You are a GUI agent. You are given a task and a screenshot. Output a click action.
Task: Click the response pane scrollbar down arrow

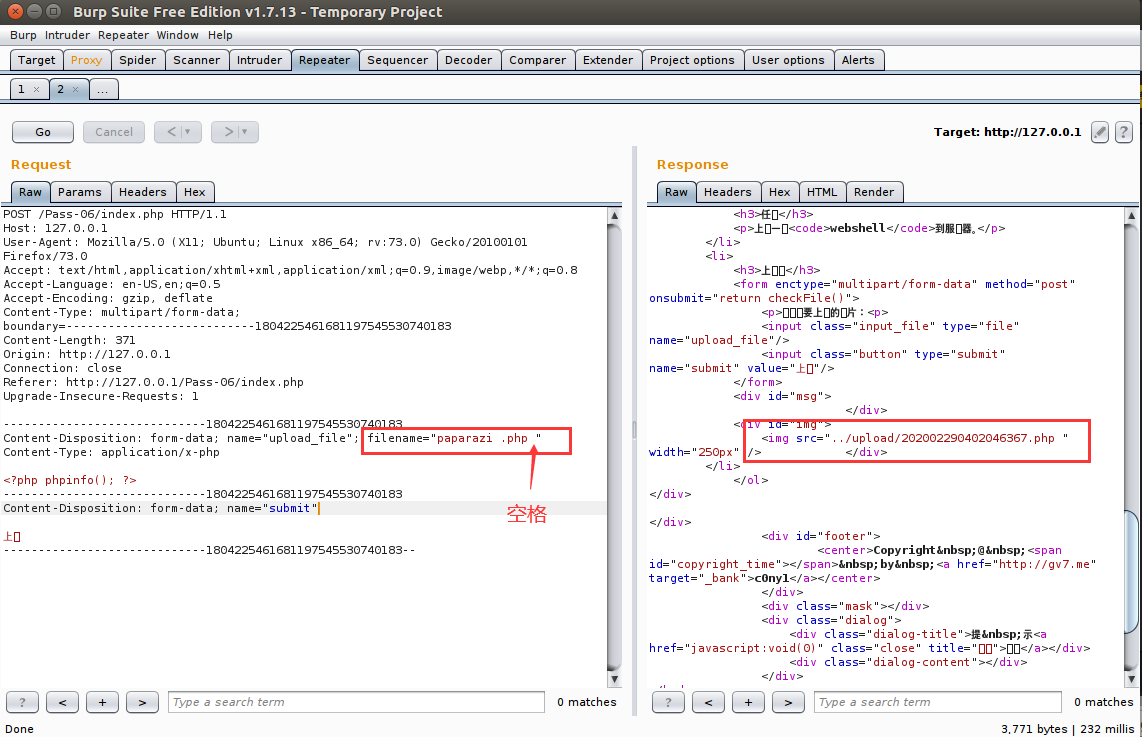point(1131,679)
